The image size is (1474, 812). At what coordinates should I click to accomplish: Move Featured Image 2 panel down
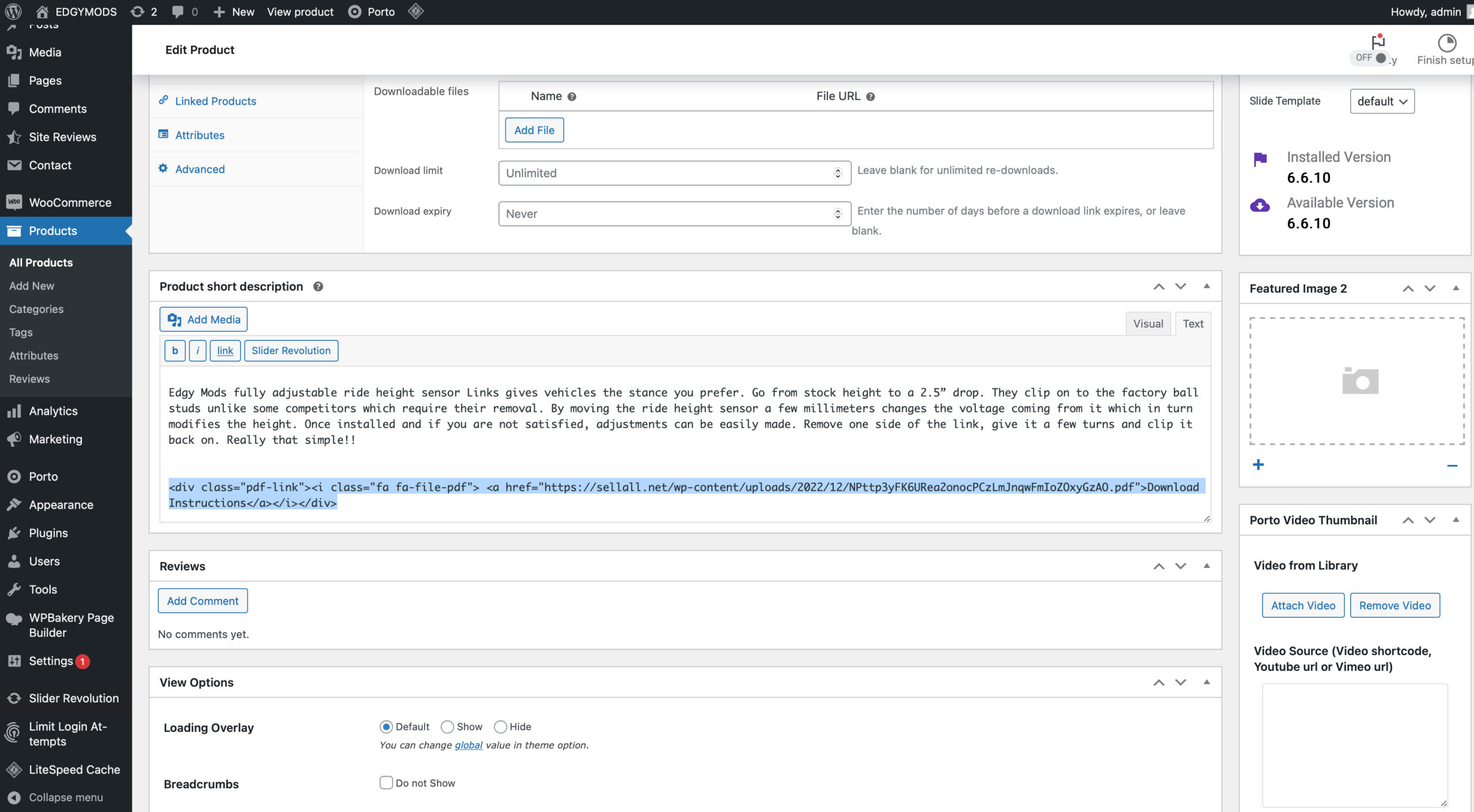1430,289
